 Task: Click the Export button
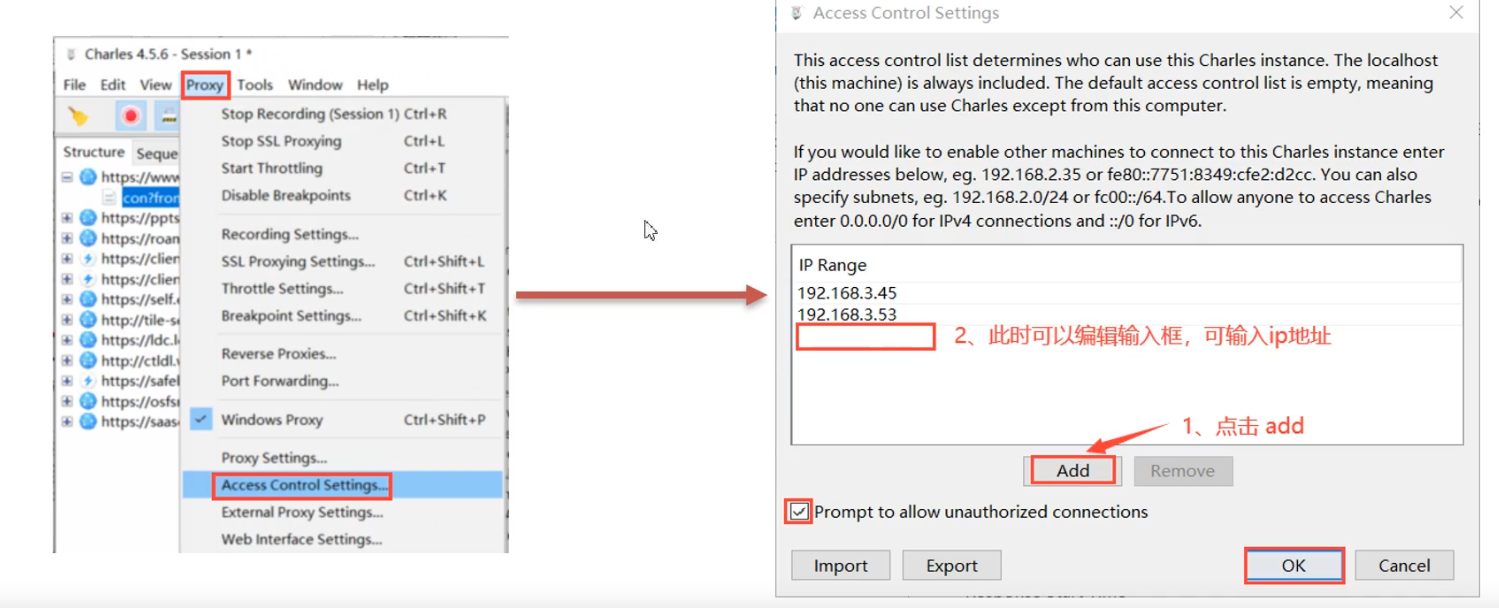click(x=952, y=565)
